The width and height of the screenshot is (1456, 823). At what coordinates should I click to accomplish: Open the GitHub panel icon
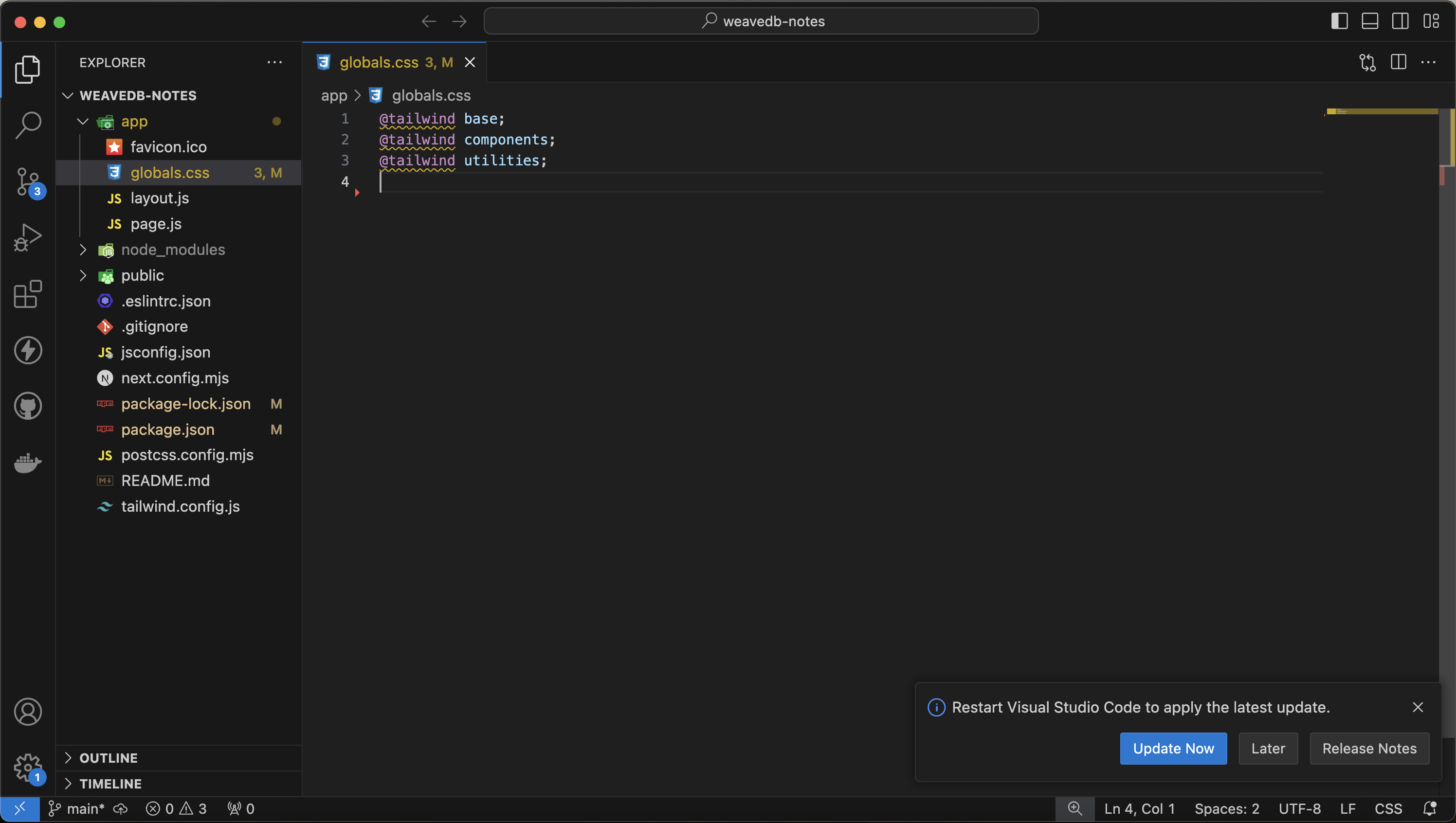tap(28, 406)
